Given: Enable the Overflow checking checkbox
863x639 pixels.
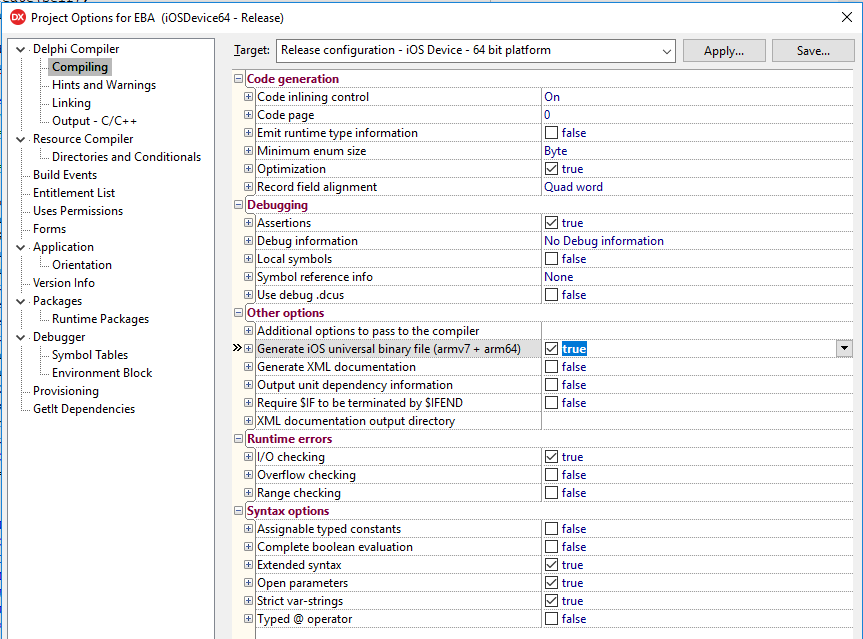Looking at the screenshot, I should pyautogui.click(x=551, y=475).
